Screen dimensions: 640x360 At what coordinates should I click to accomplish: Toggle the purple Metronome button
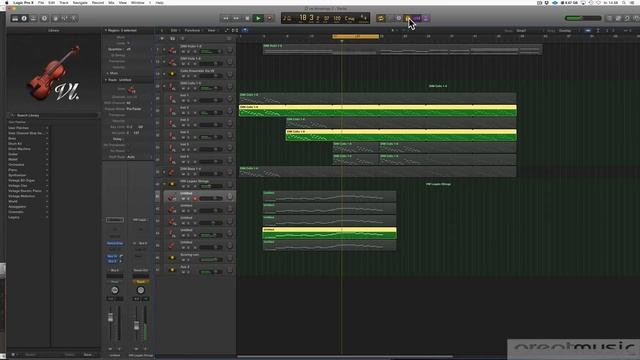tap(426, 18)
